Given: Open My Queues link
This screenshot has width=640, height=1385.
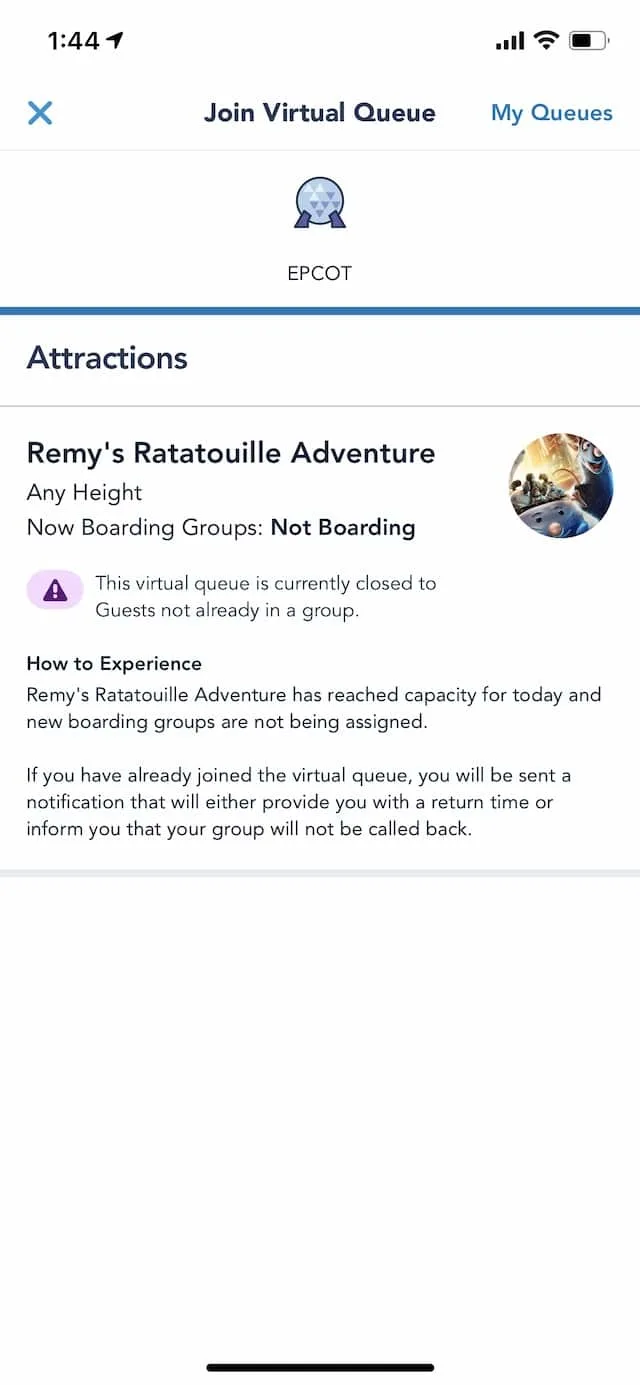Looking at the screenshot, I should tap(551, 113).
